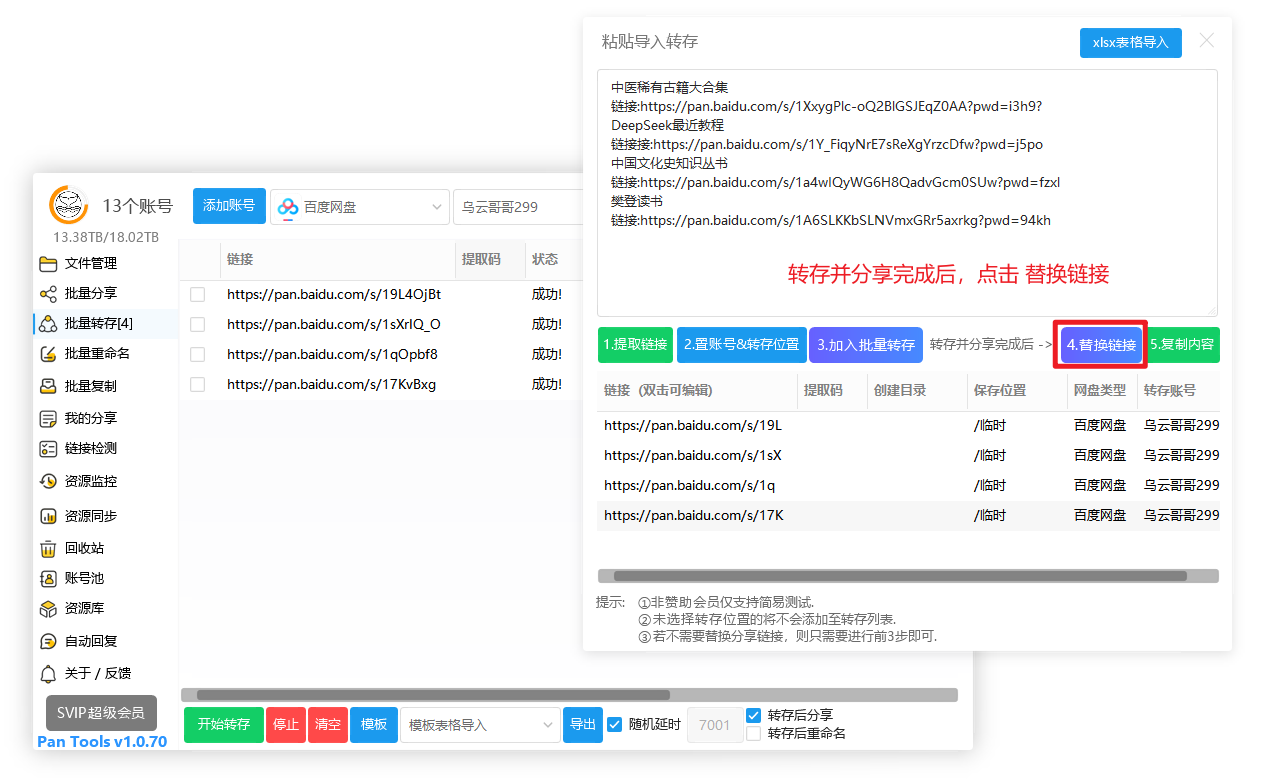Image resolution: width=1273 pixels, height=780 pixels.
Task: Click the 清空 button
Action: [x=328, y=725]
